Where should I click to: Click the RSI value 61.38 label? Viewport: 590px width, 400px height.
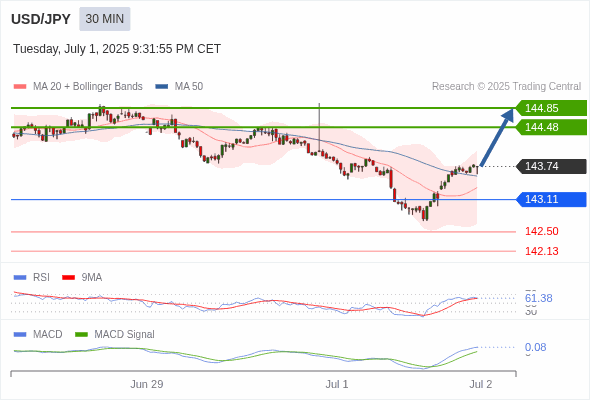(x=538, y=298)
